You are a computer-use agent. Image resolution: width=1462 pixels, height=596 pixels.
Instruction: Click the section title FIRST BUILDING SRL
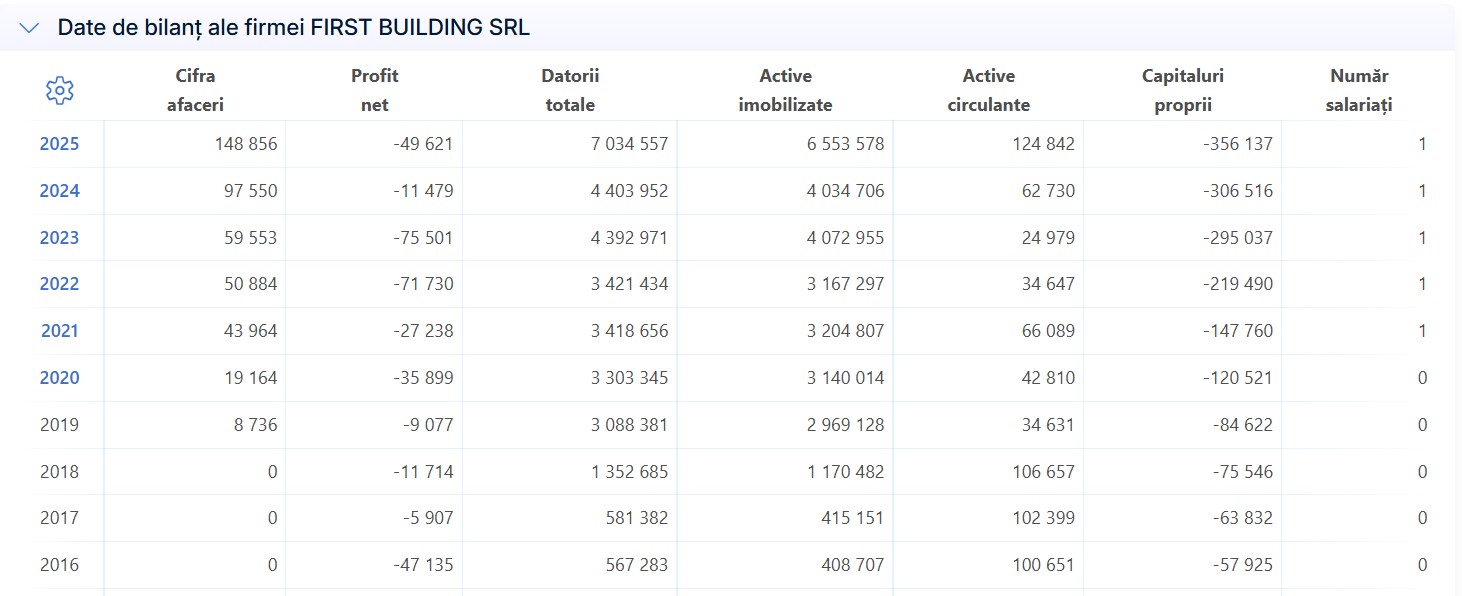420,28
